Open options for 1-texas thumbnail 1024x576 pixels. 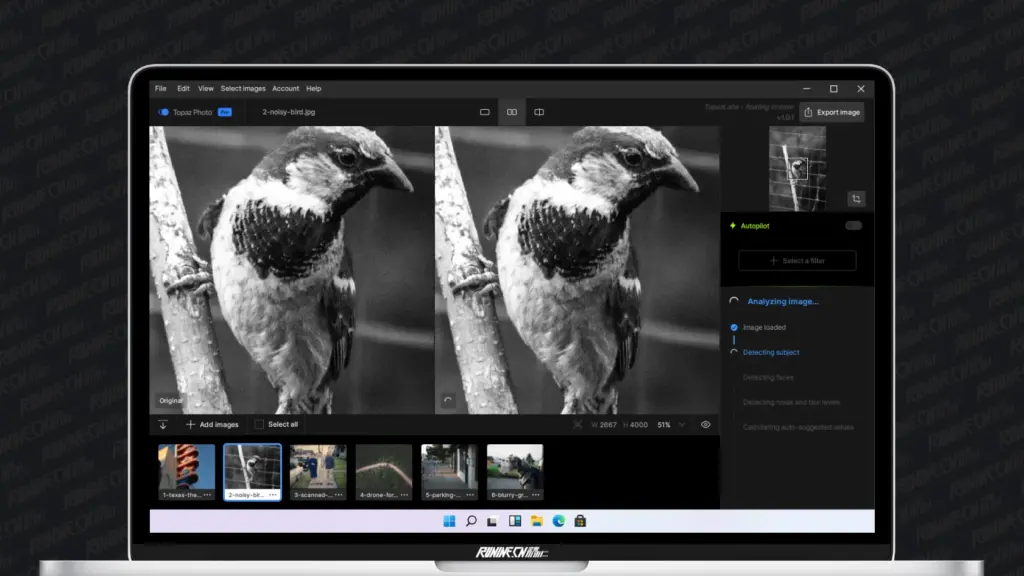208,495
